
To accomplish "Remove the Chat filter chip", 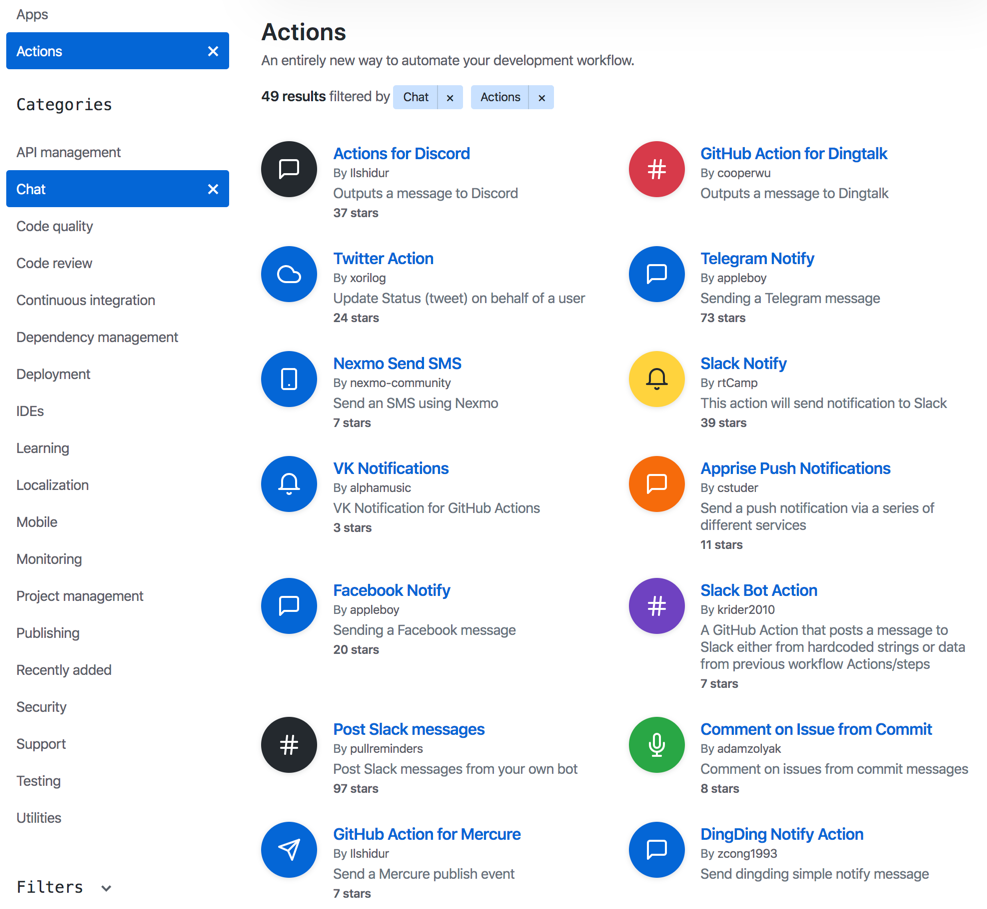I will click(x=450, y=97).
